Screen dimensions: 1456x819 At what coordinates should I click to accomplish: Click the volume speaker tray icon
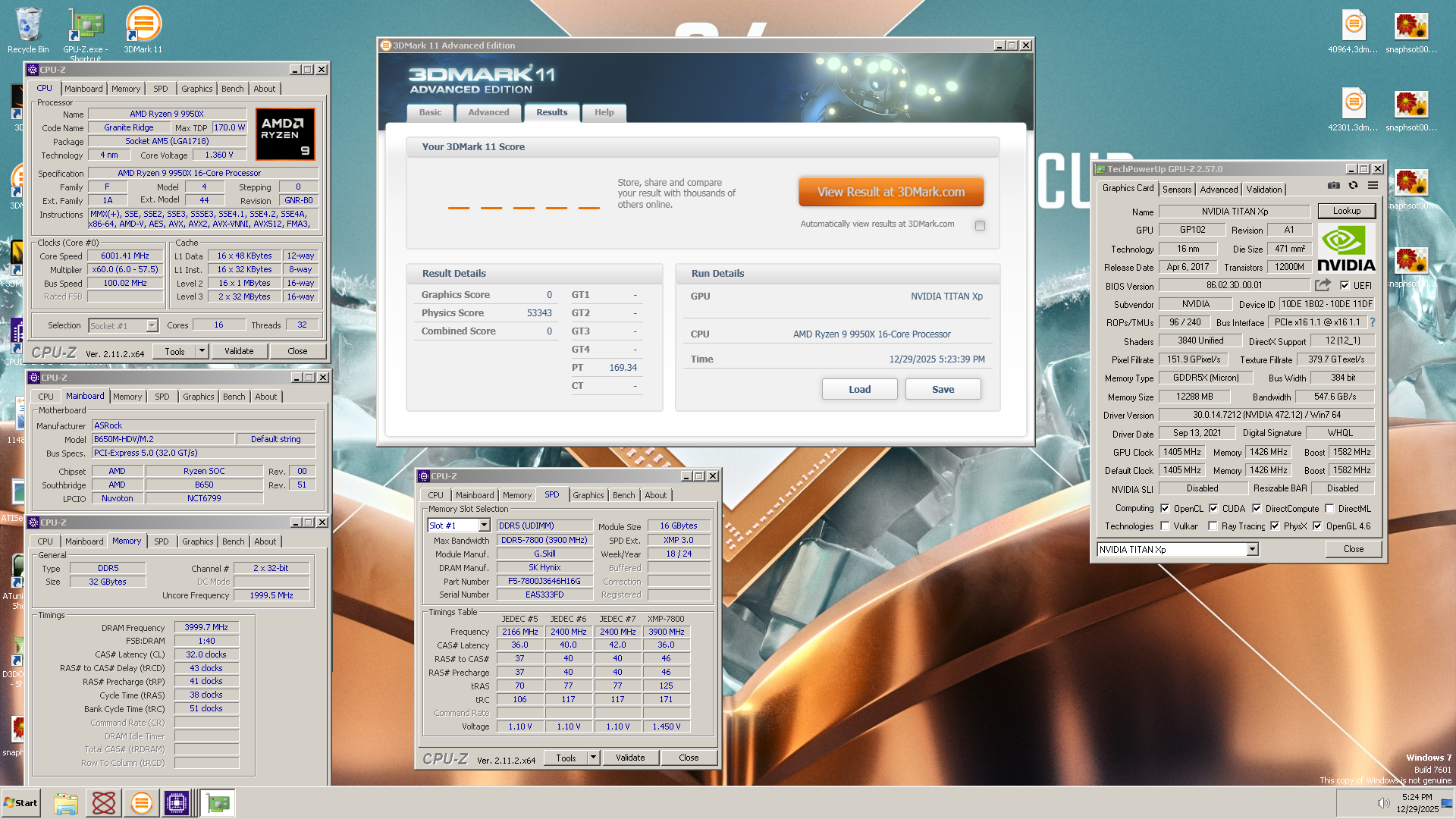[x=1383, y=802]
